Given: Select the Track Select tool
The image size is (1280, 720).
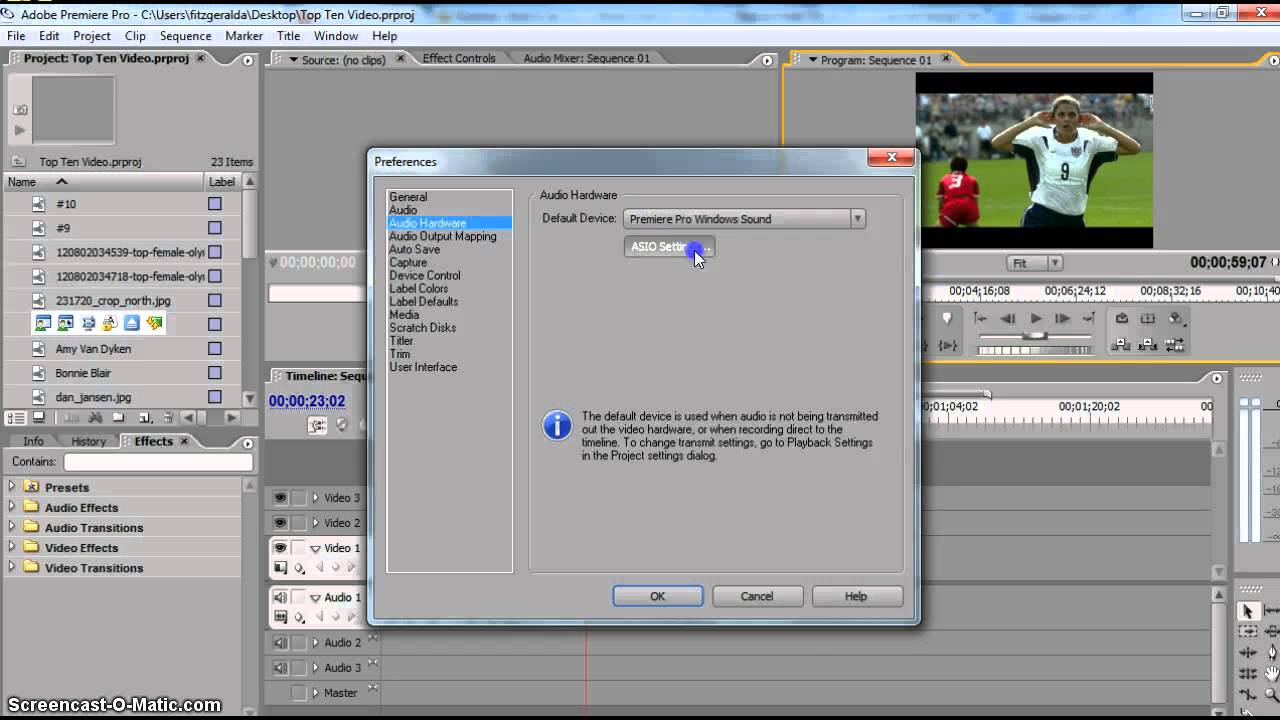Looking at the screenshot, I should (1248, 631).
